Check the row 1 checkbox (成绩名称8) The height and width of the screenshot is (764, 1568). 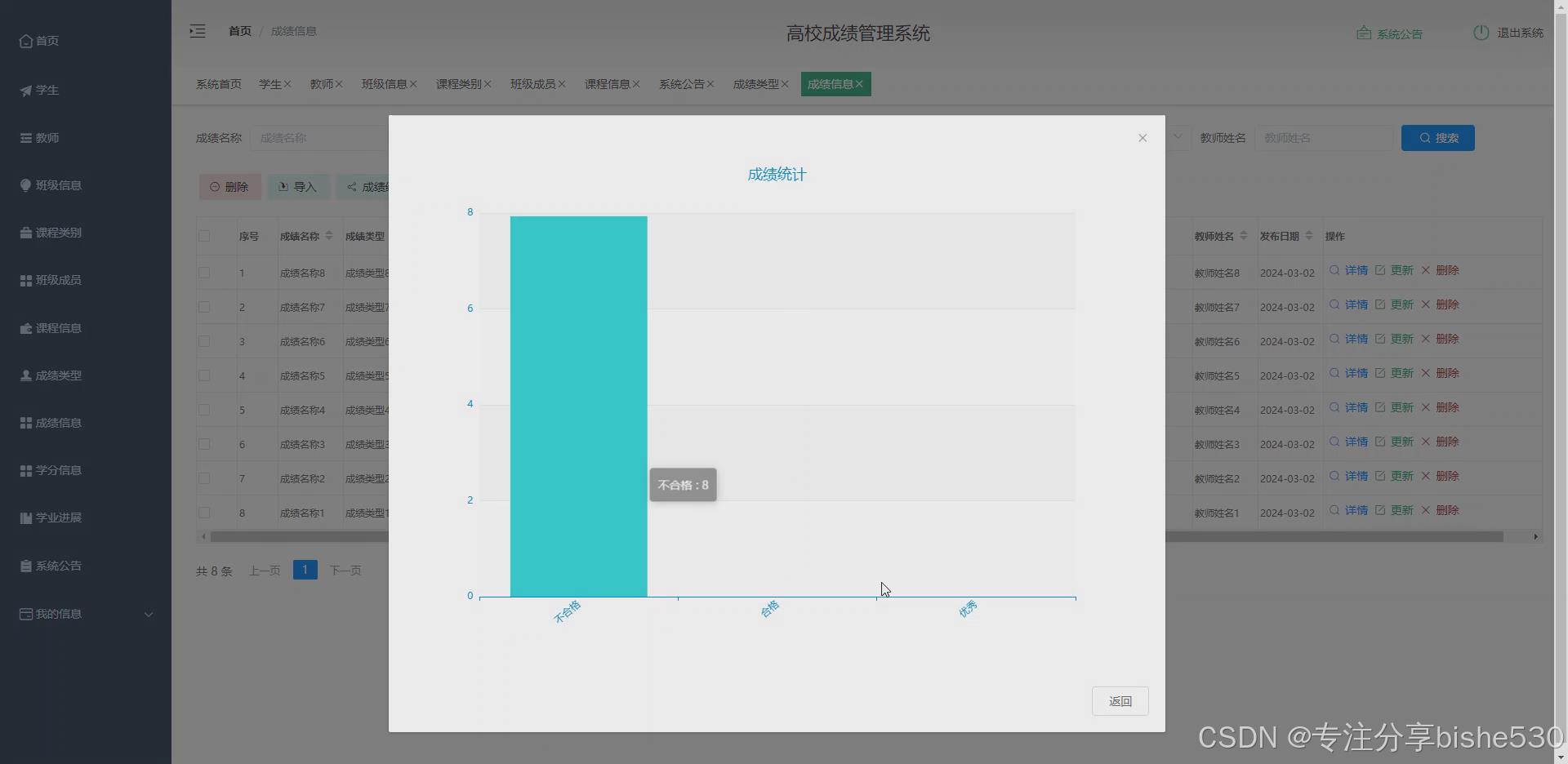(204, 273)
